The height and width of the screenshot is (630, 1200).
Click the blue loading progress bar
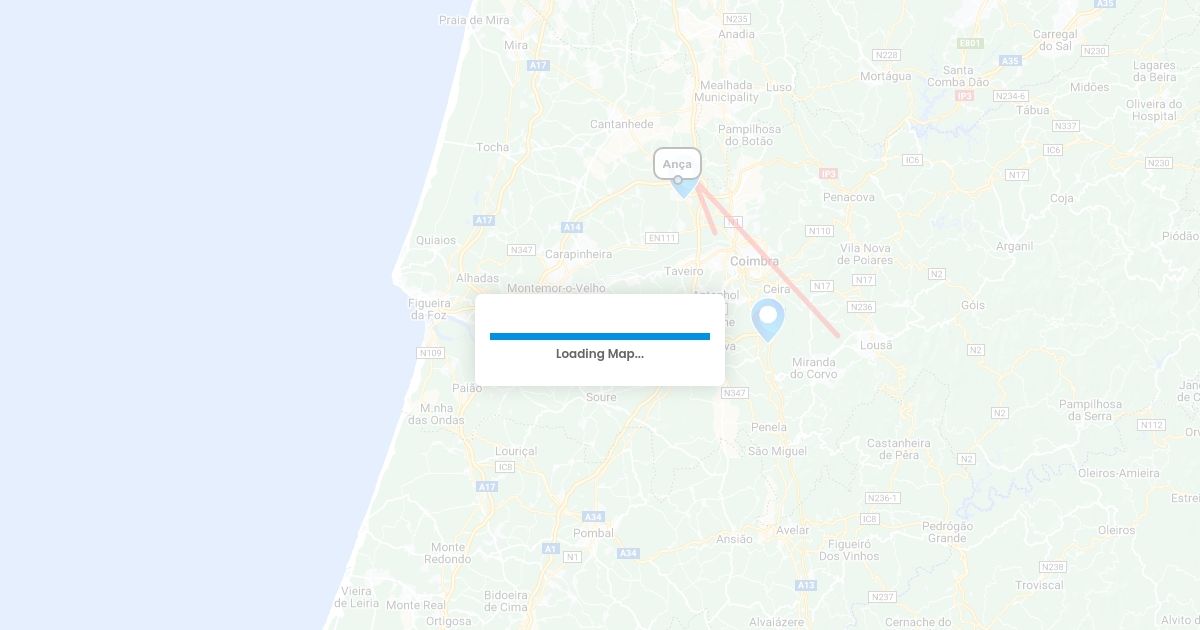pyautogui.click(x=600, y=336)
